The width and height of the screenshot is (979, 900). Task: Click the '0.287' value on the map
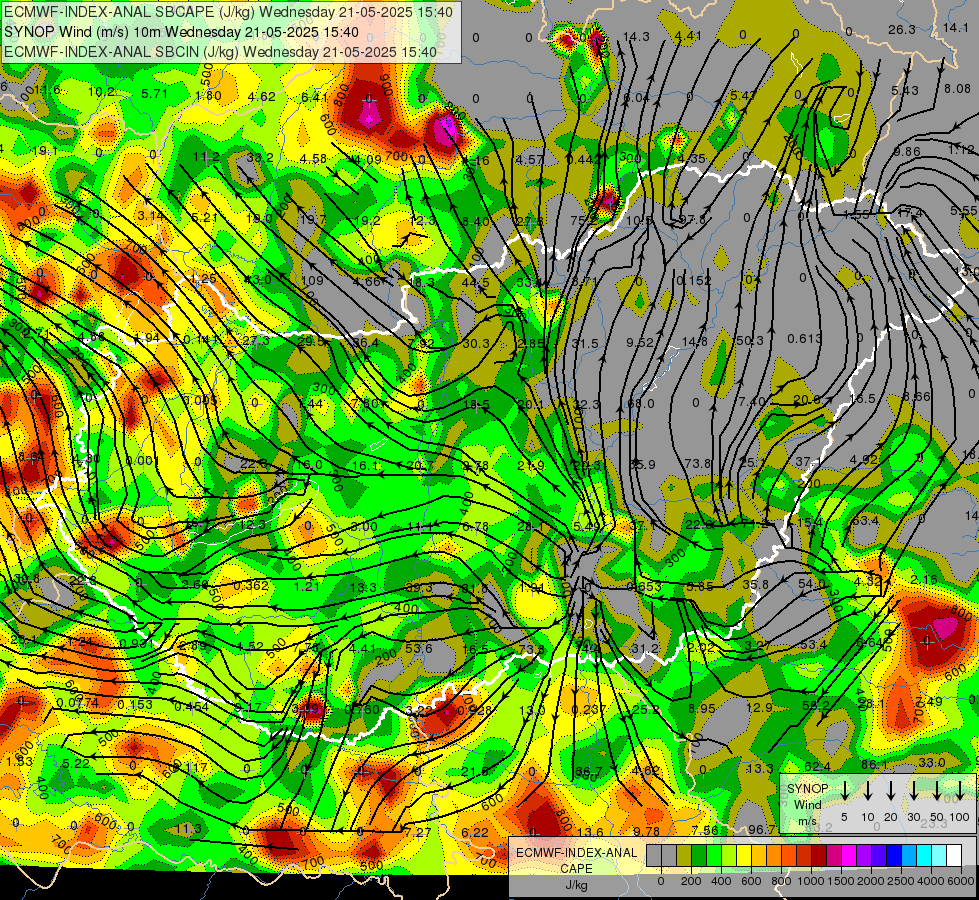(x=589, y=710)
